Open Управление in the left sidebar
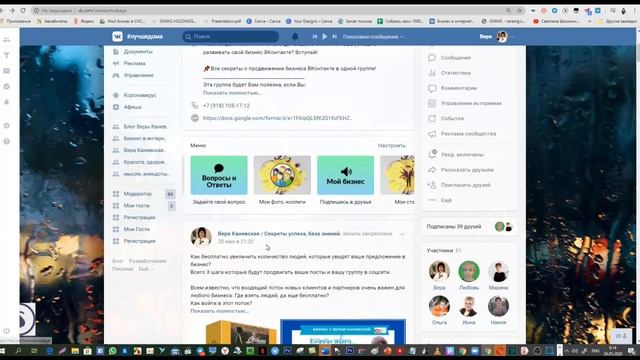The width and height of the screenshot is (640, 360). 138,75
